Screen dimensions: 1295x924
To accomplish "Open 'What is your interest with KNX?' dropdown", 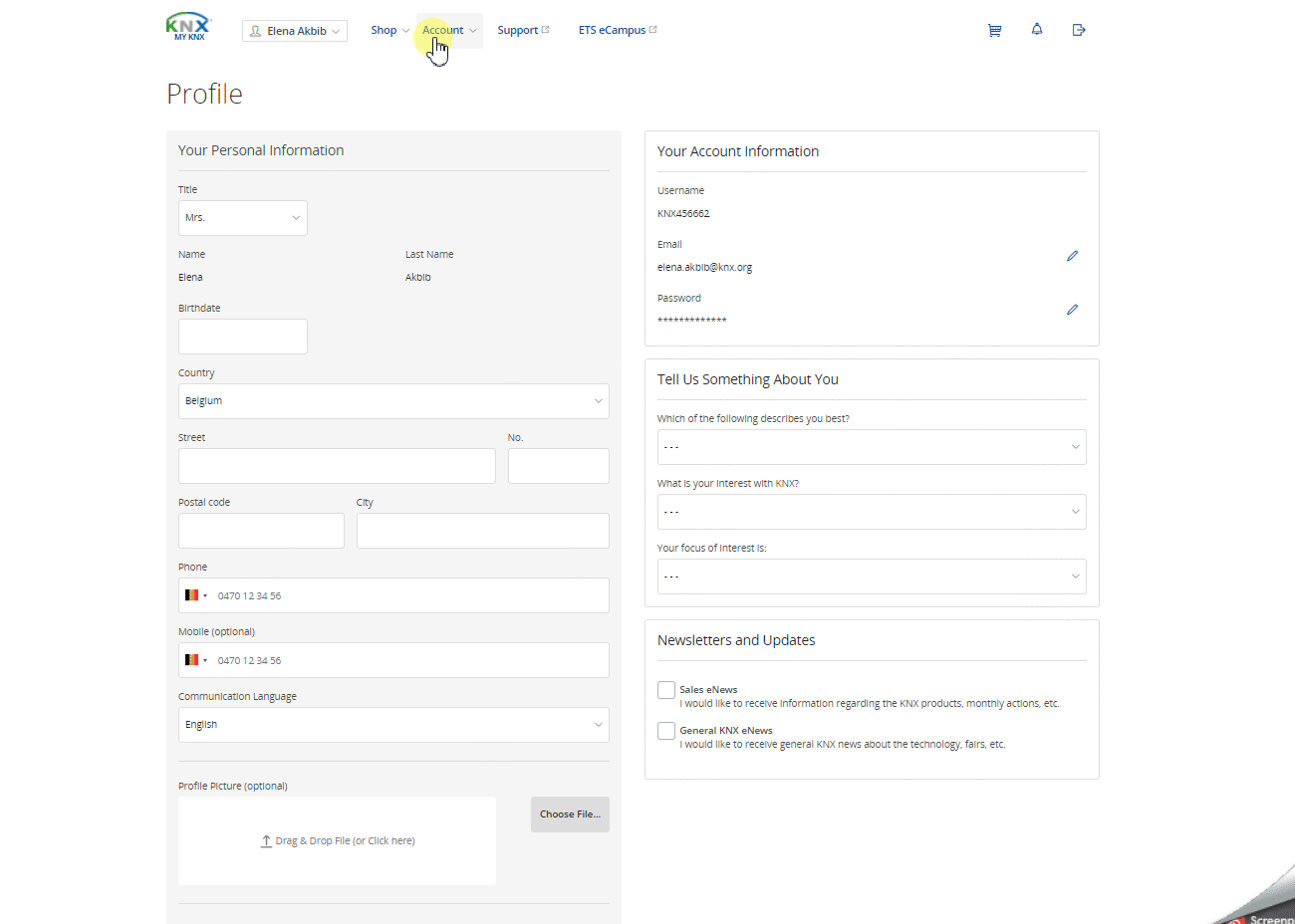I will coord(871,512).
